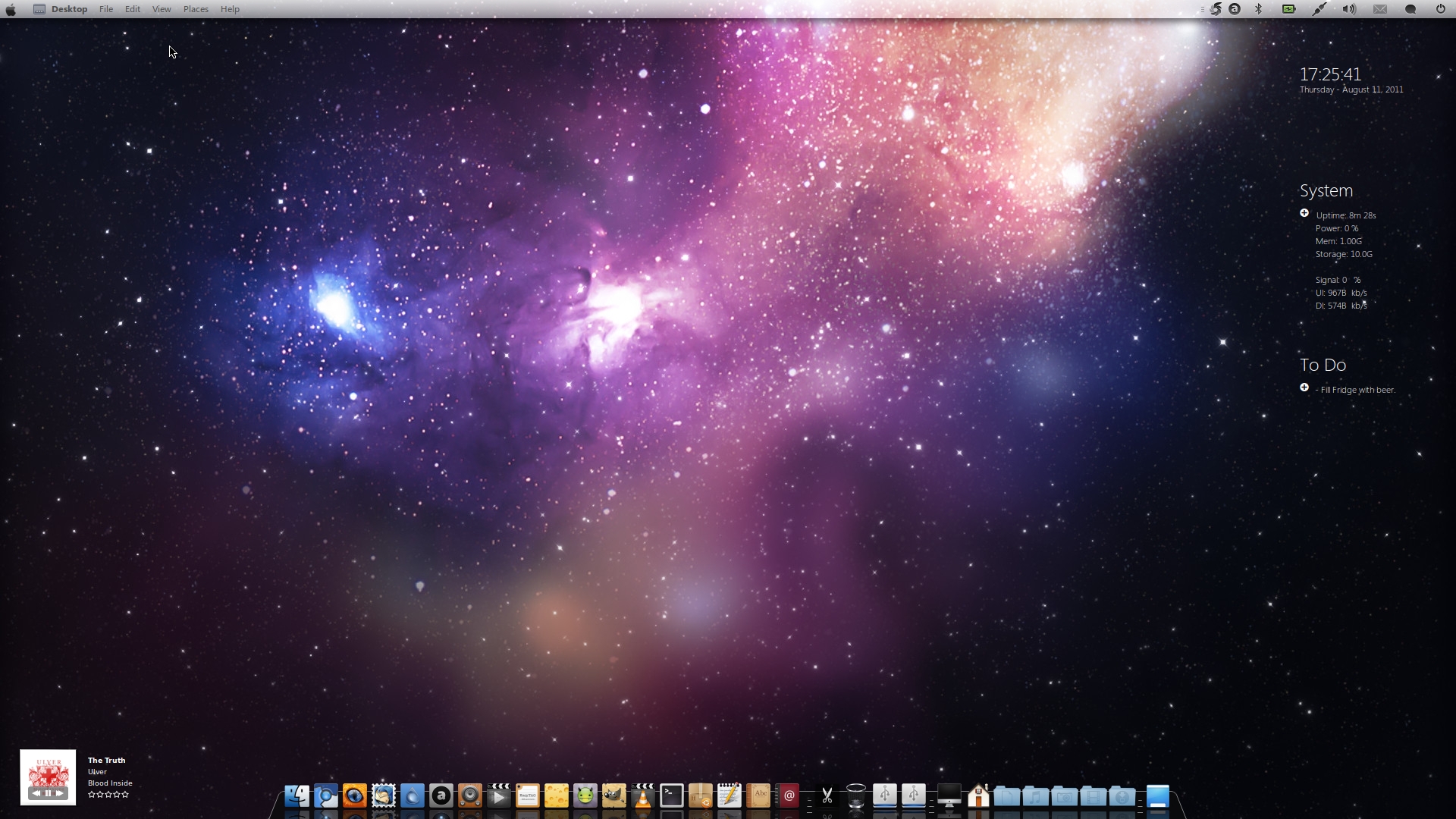1456x819 pixels.
Task: Open GIMP from the dock
Action: (x=613, y=795)
